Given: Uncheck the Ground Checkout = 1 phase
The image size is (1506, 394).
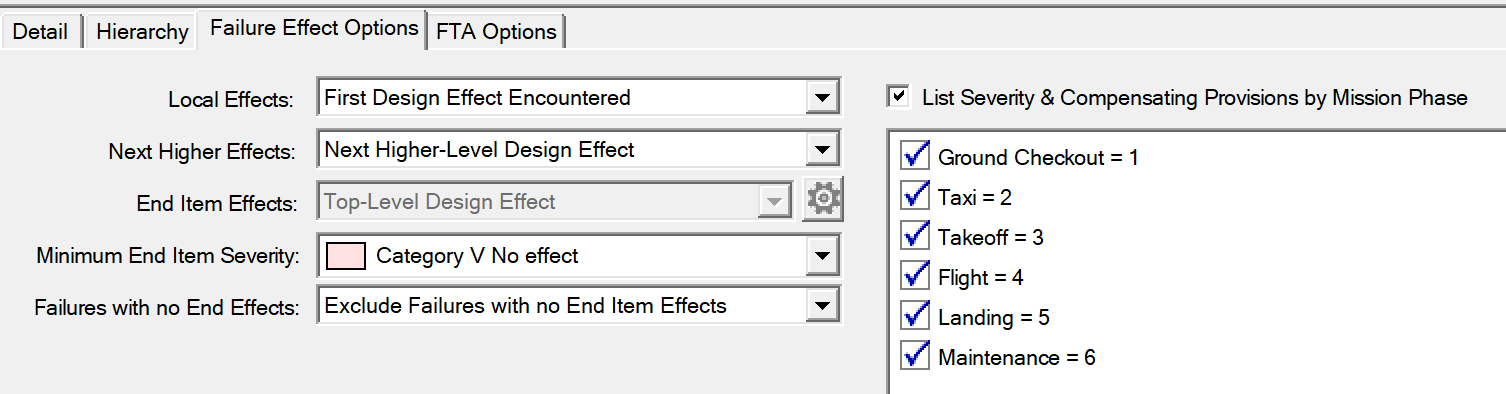Looking at the screenshot, I should pos(916,156).
